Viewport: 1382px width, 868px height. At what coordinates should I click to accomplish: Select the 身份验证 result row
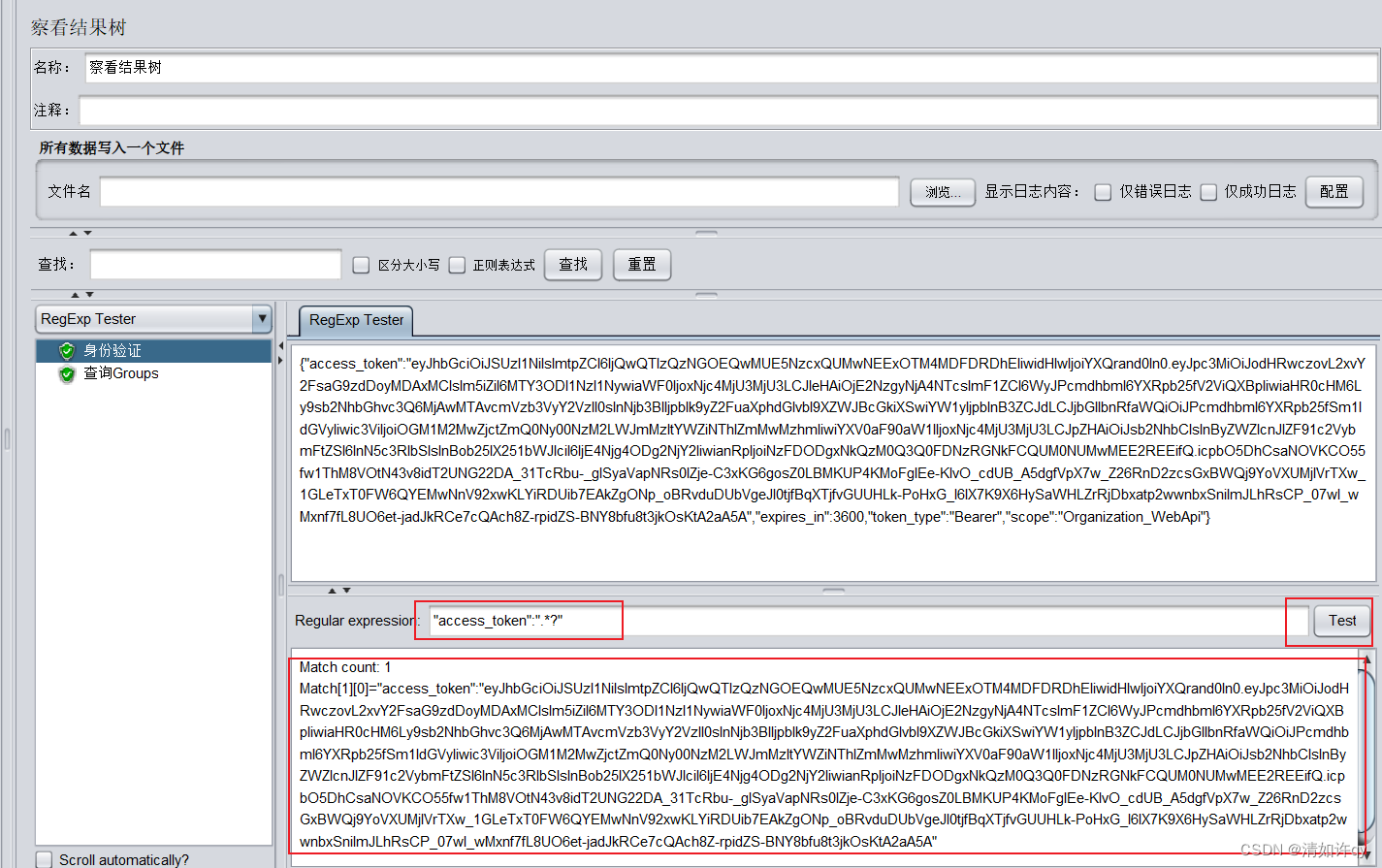click(153, 351)
